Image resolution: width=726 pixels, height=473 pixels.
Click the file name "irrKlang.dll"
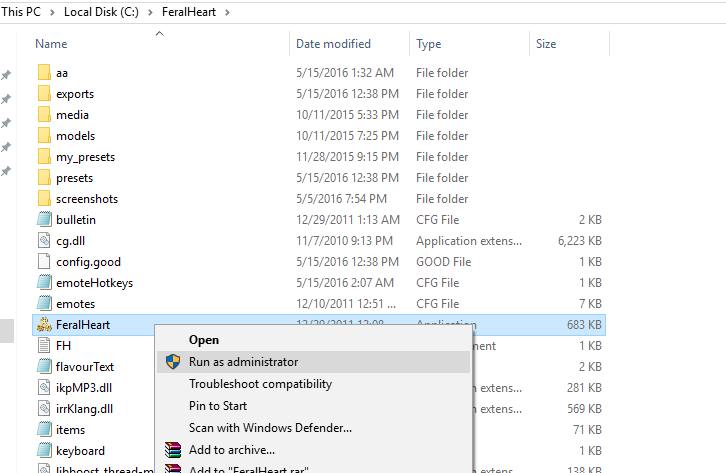tap(84, 409)
